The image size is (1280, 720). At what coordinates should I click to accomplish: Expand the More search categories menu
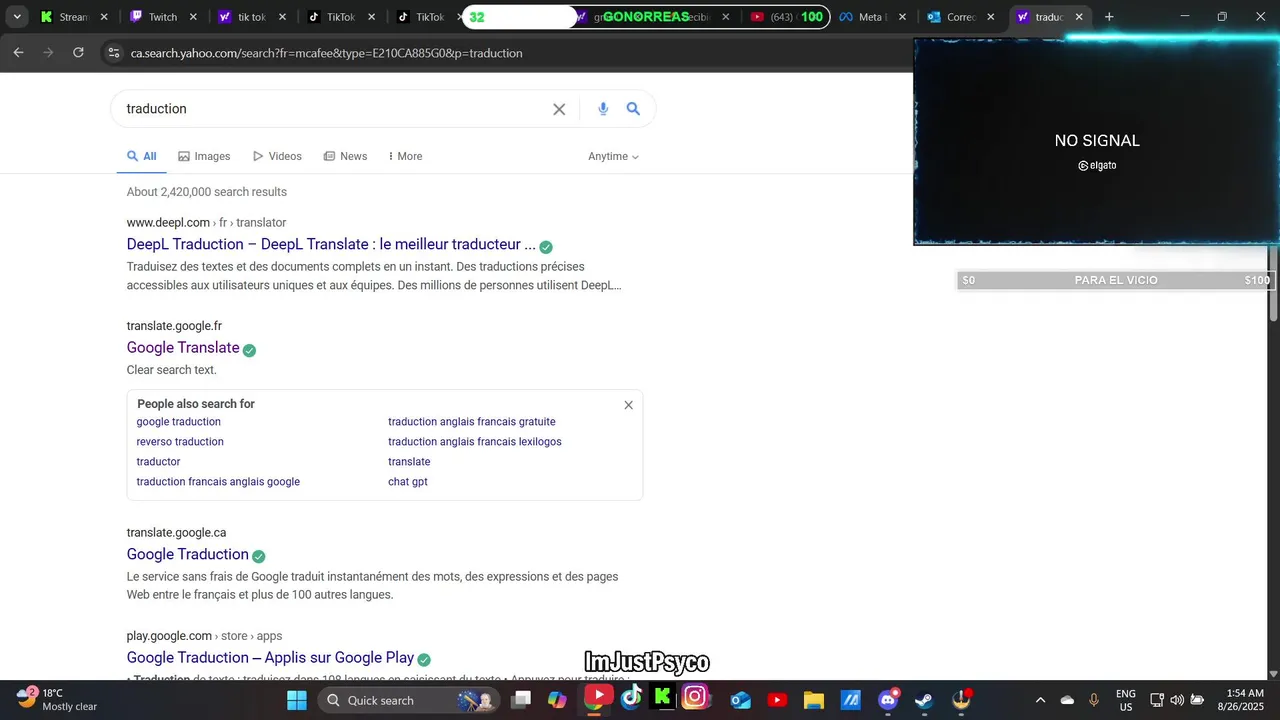pyautogui.click(x=405, y=156)
